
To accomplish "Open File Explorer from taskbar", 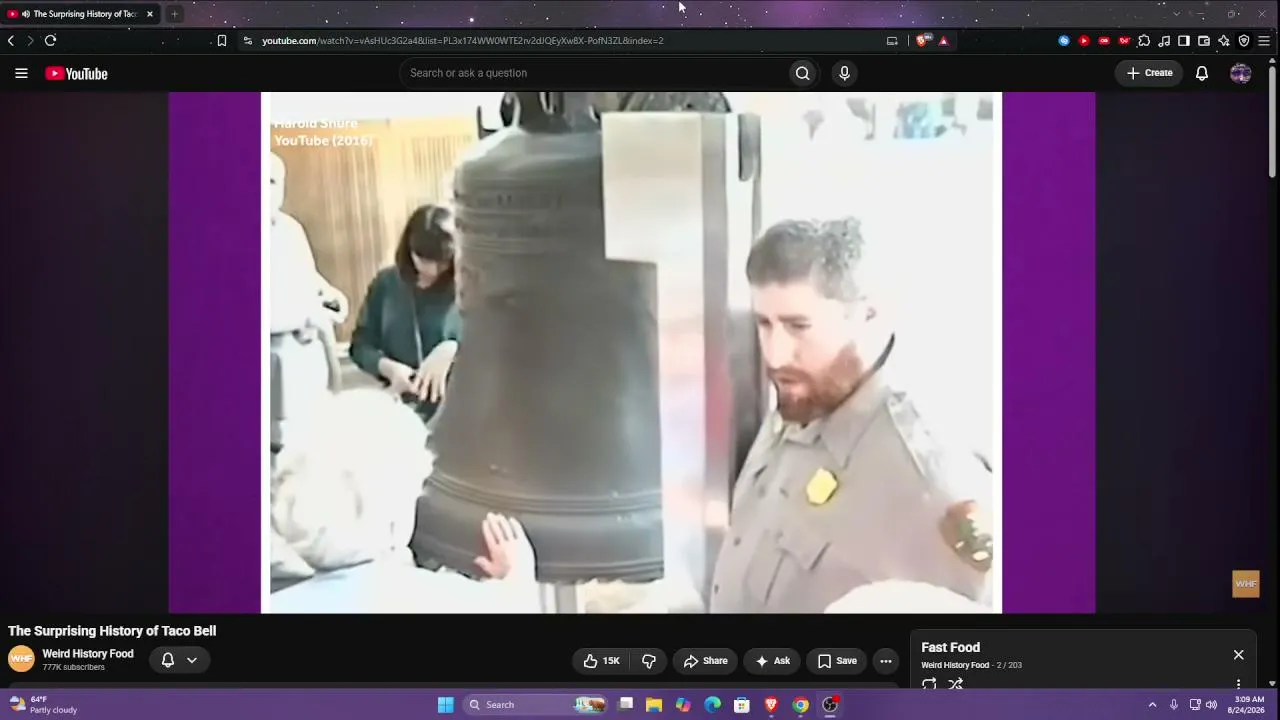I will coord(654,705).
